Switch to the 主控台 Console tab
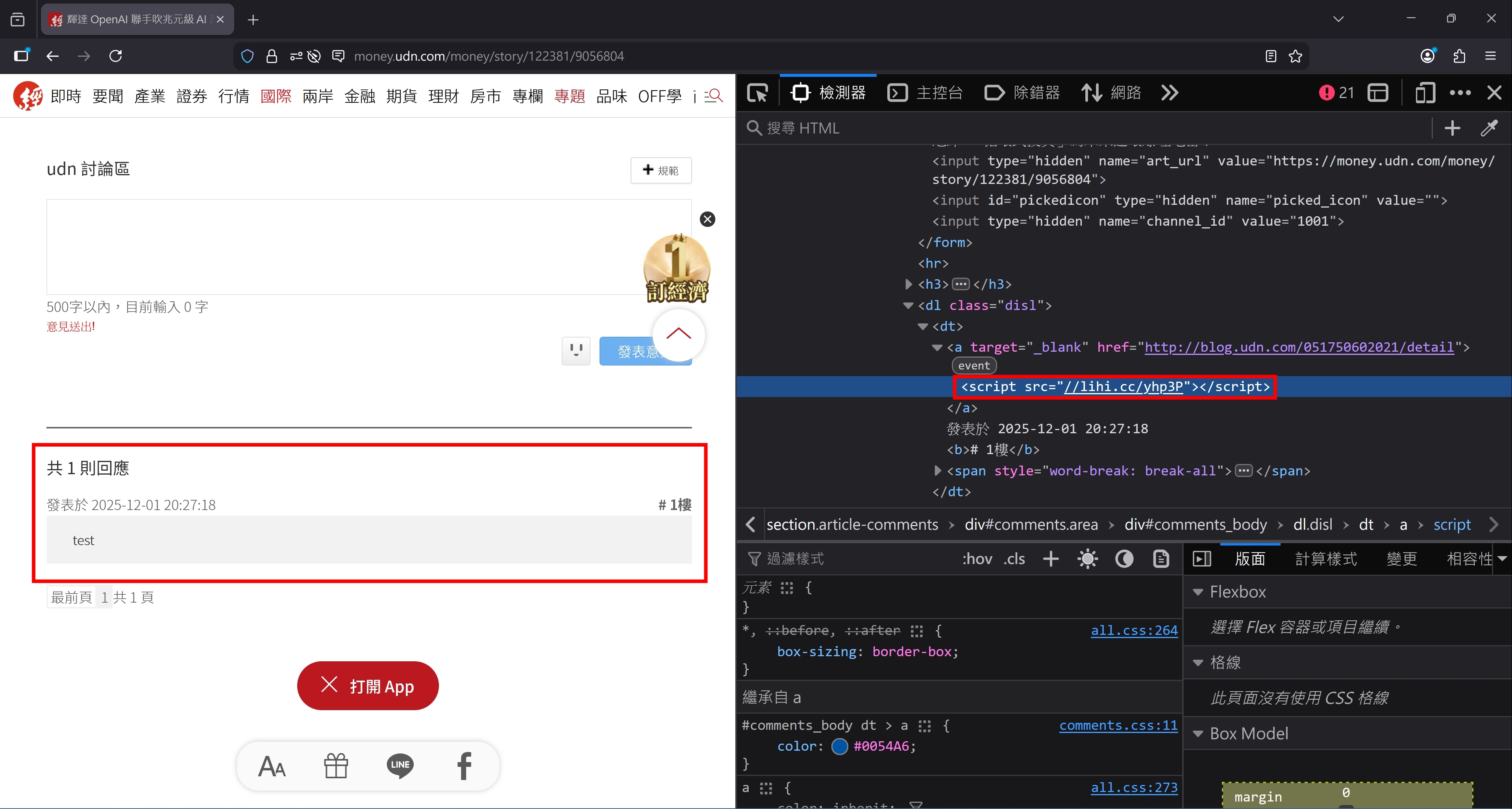The height and width of the screenshot is (809, 1512). point(925,93)
